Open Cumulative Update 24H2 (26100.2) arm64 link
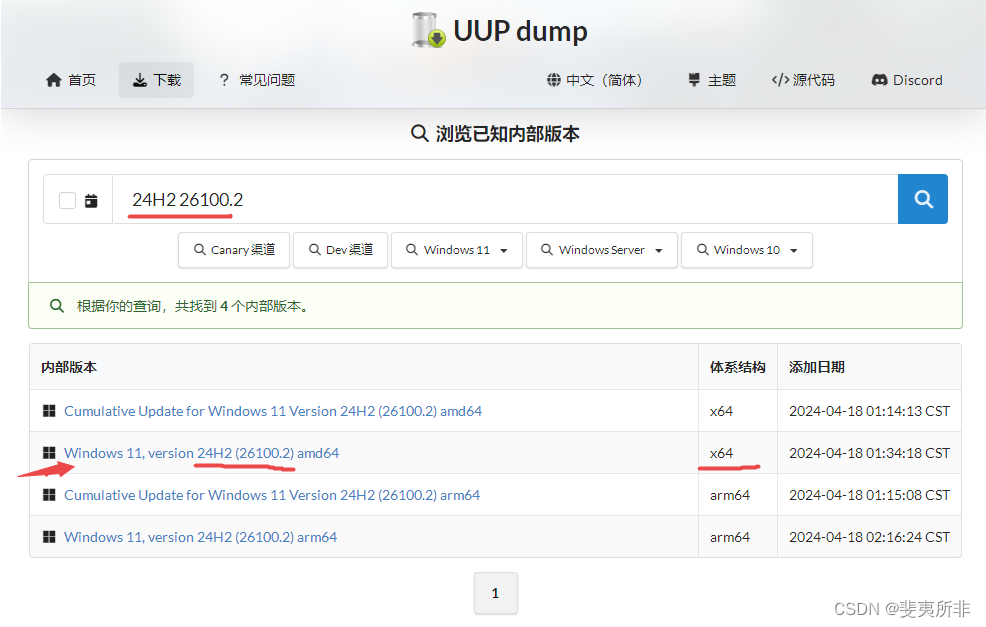Screen dimensions: 986x627 (272, 495)
